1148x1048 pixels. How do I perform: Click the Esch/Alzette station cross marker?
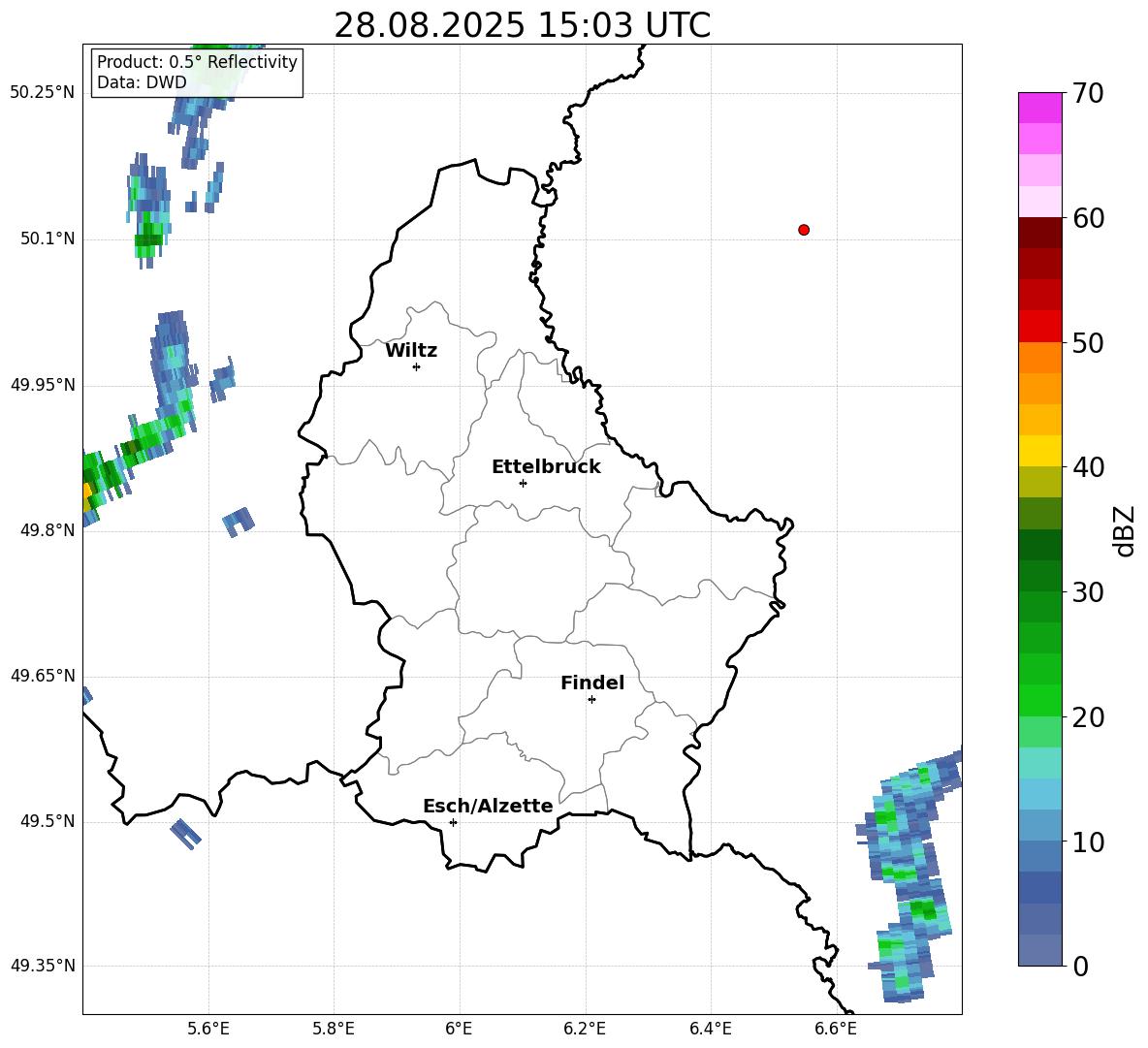tap(453, 822)
